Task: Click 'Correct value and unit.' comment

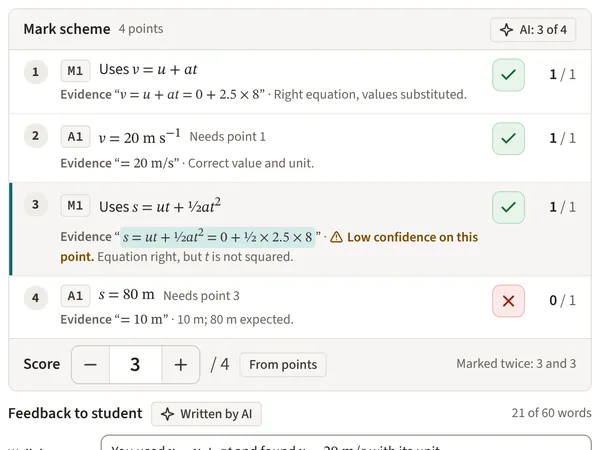Action: click(x=251, y=163)
